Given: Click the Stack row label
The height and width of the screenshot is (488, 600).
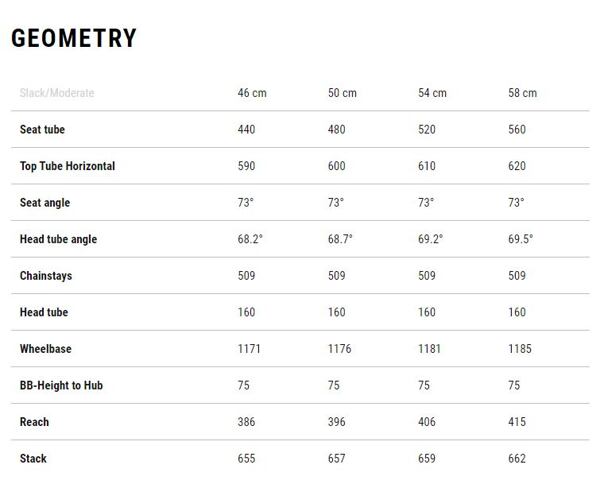Looking at the screenshot, I should 33,459.
